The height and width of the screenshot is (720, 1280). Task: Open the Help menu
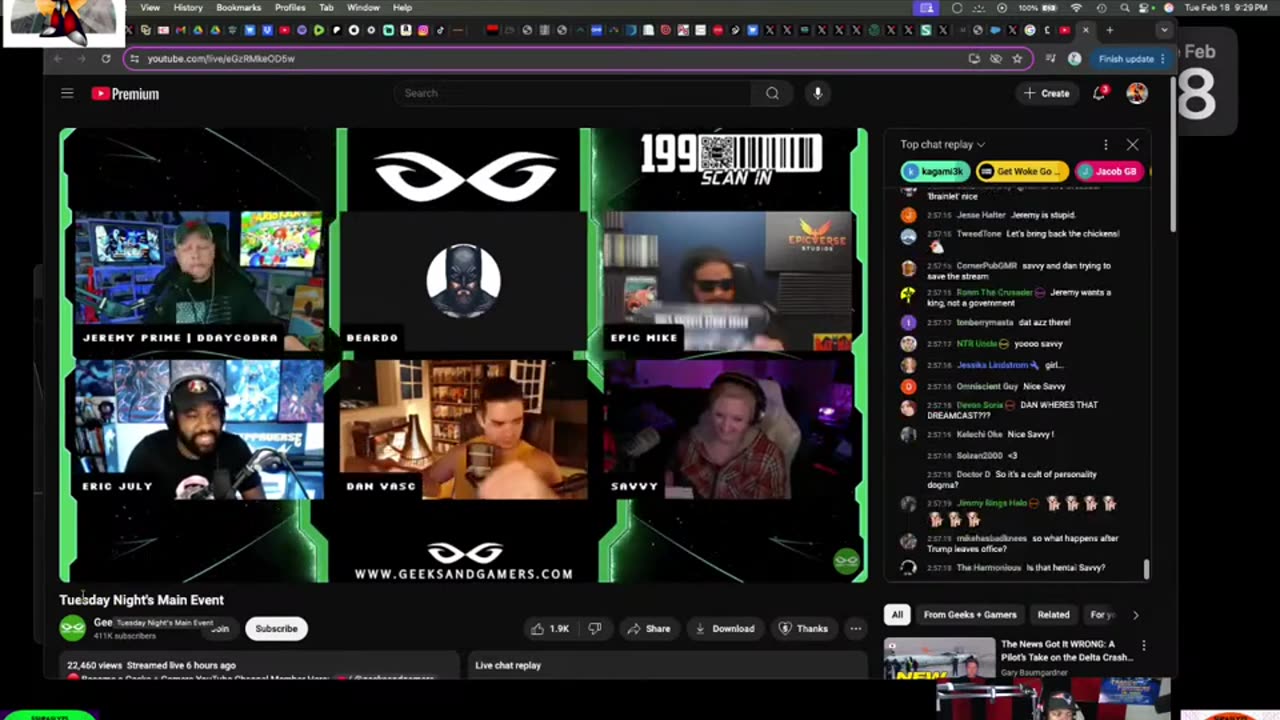click(x=402, y=7)
